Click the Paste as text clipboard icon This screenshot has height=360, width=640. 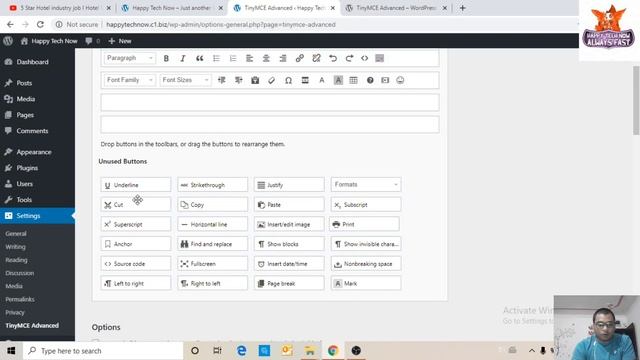[x=255, y=80]
